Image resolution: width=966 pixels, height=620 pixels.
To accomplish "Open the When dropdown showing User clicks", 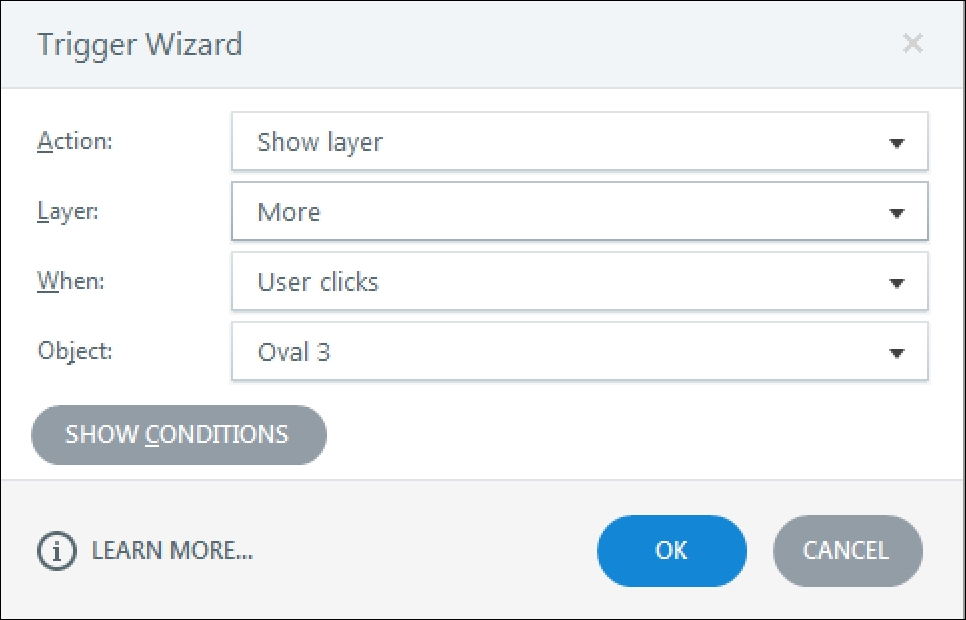I will point(580,282).
